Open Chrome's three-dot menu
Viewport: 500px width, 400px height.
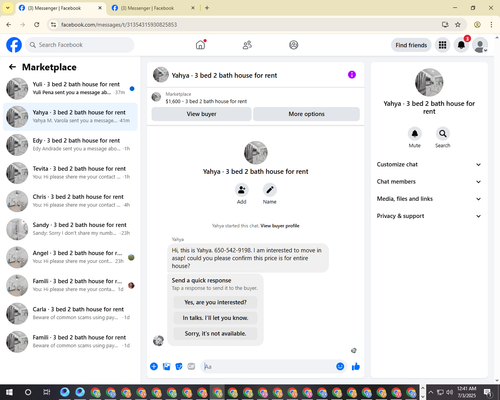click(491, 25)
